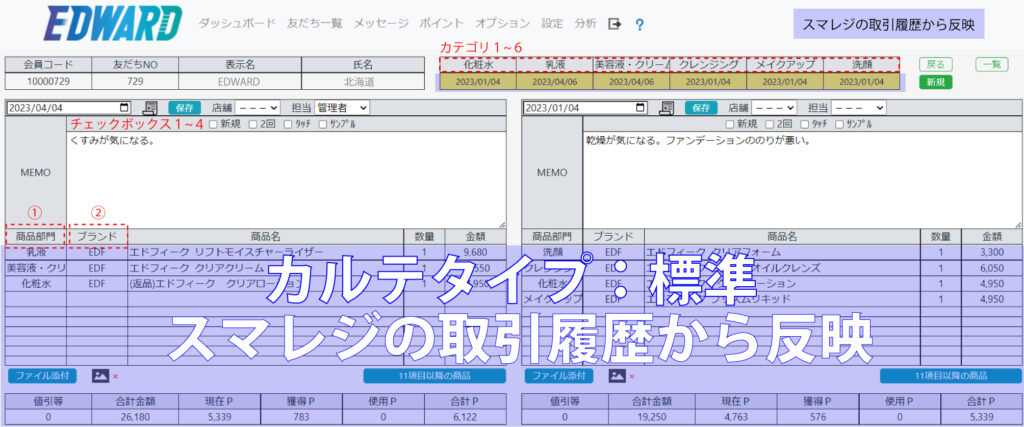
Task: Click the register icon beside the 2023/04/04 date
Action: coord(150,107)
